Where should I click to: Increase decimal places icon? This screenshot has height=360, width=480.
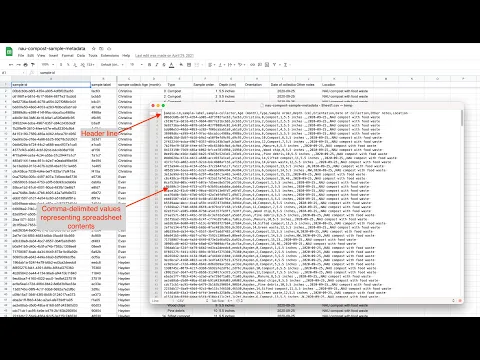click(x=83, y=65)
